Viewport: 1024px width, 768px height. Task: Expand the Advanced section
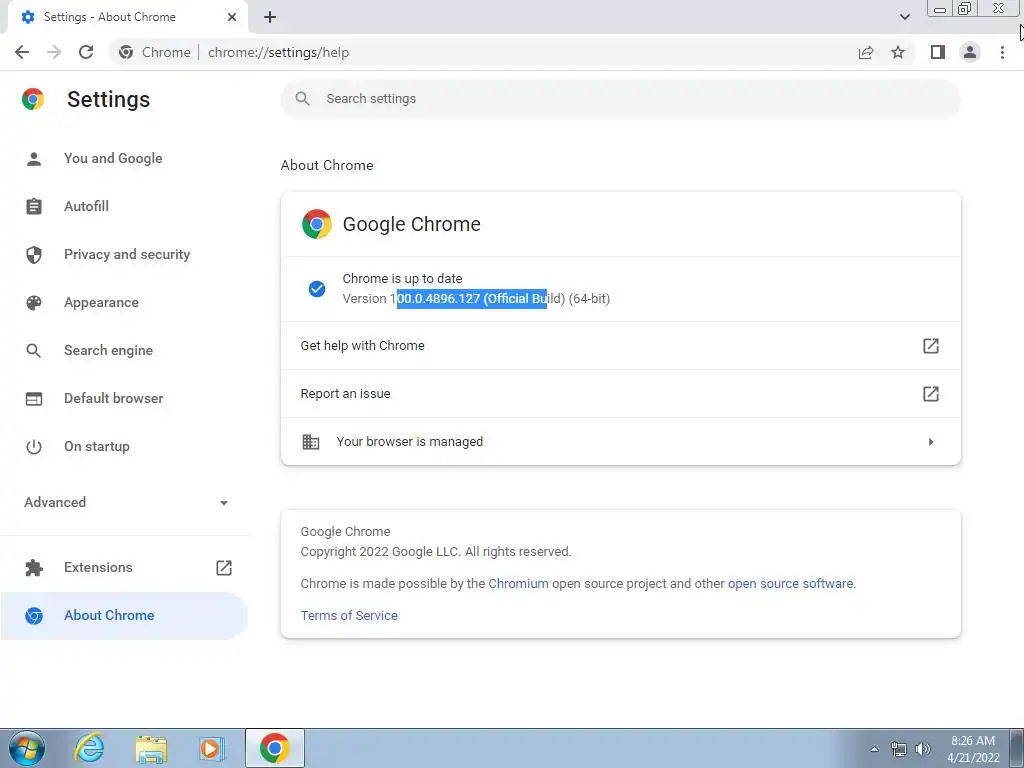tap(126, 502)
